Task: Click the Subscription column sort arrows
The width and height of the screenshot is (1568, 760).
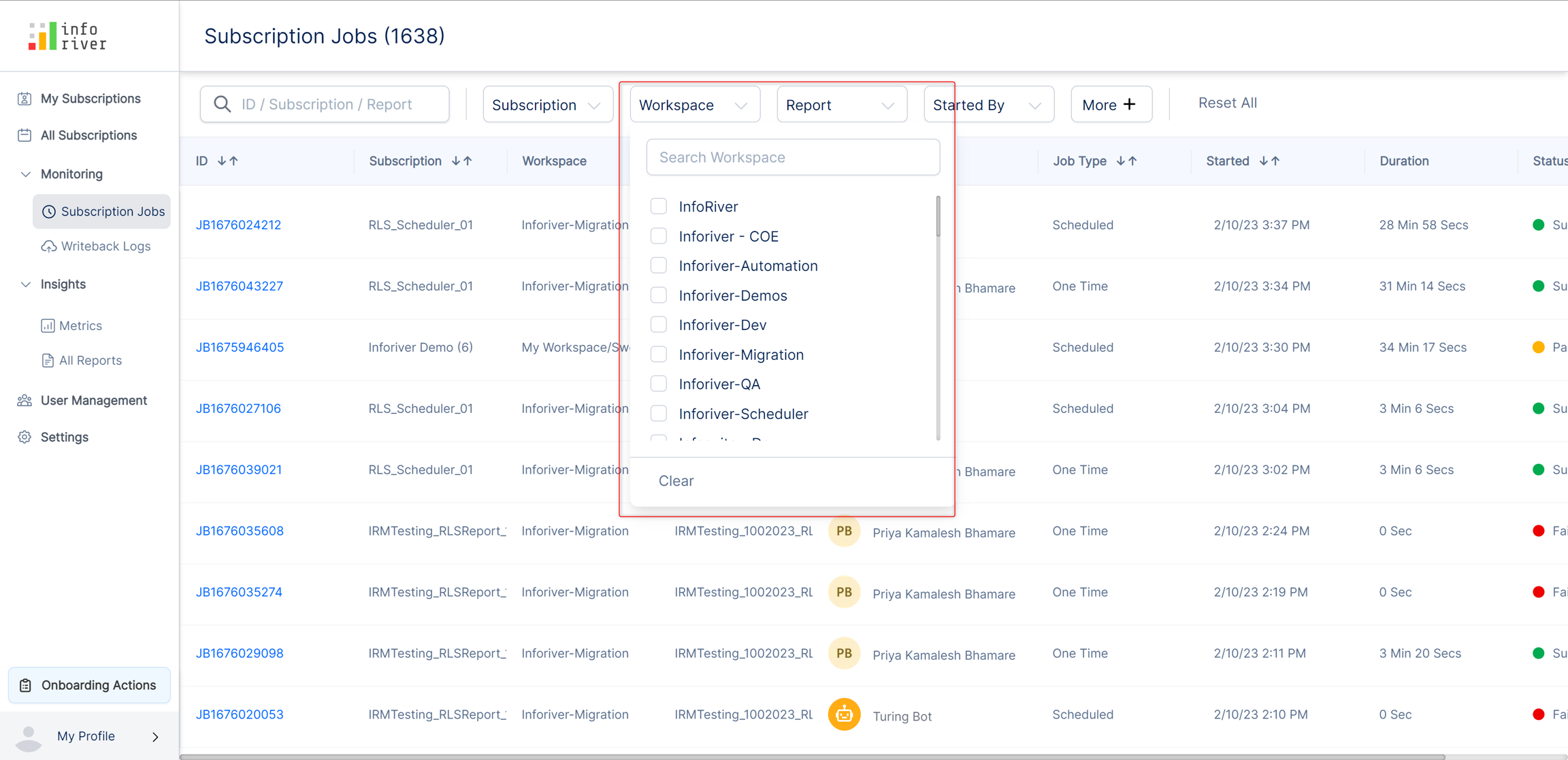Action: [462, 161]
